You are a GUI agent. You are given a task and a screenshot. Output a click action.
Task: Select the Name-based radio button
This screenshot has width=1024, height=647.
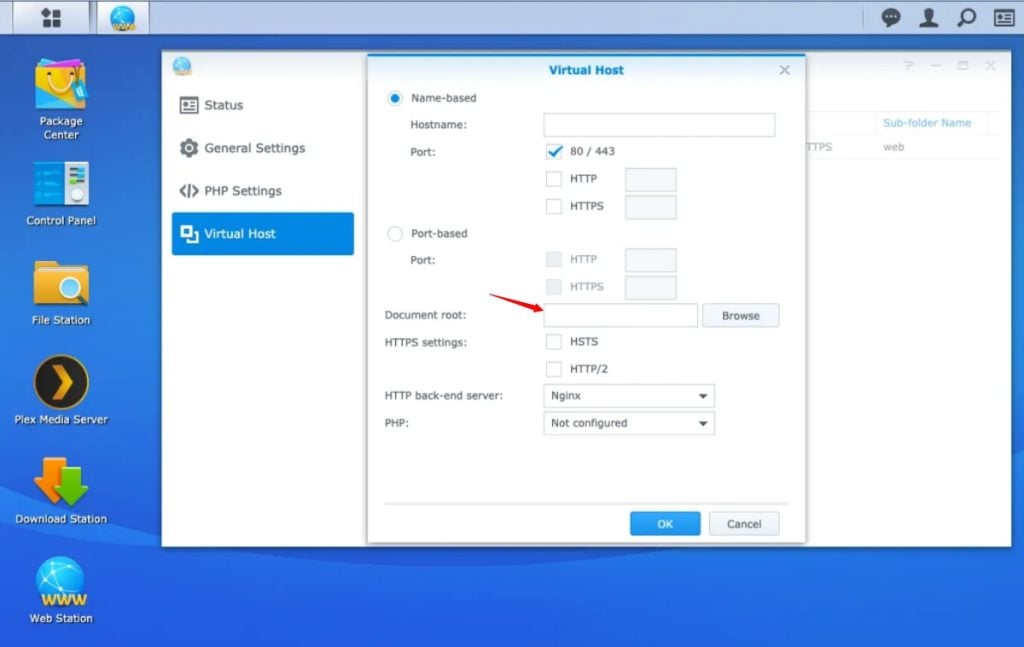[394, 98]
